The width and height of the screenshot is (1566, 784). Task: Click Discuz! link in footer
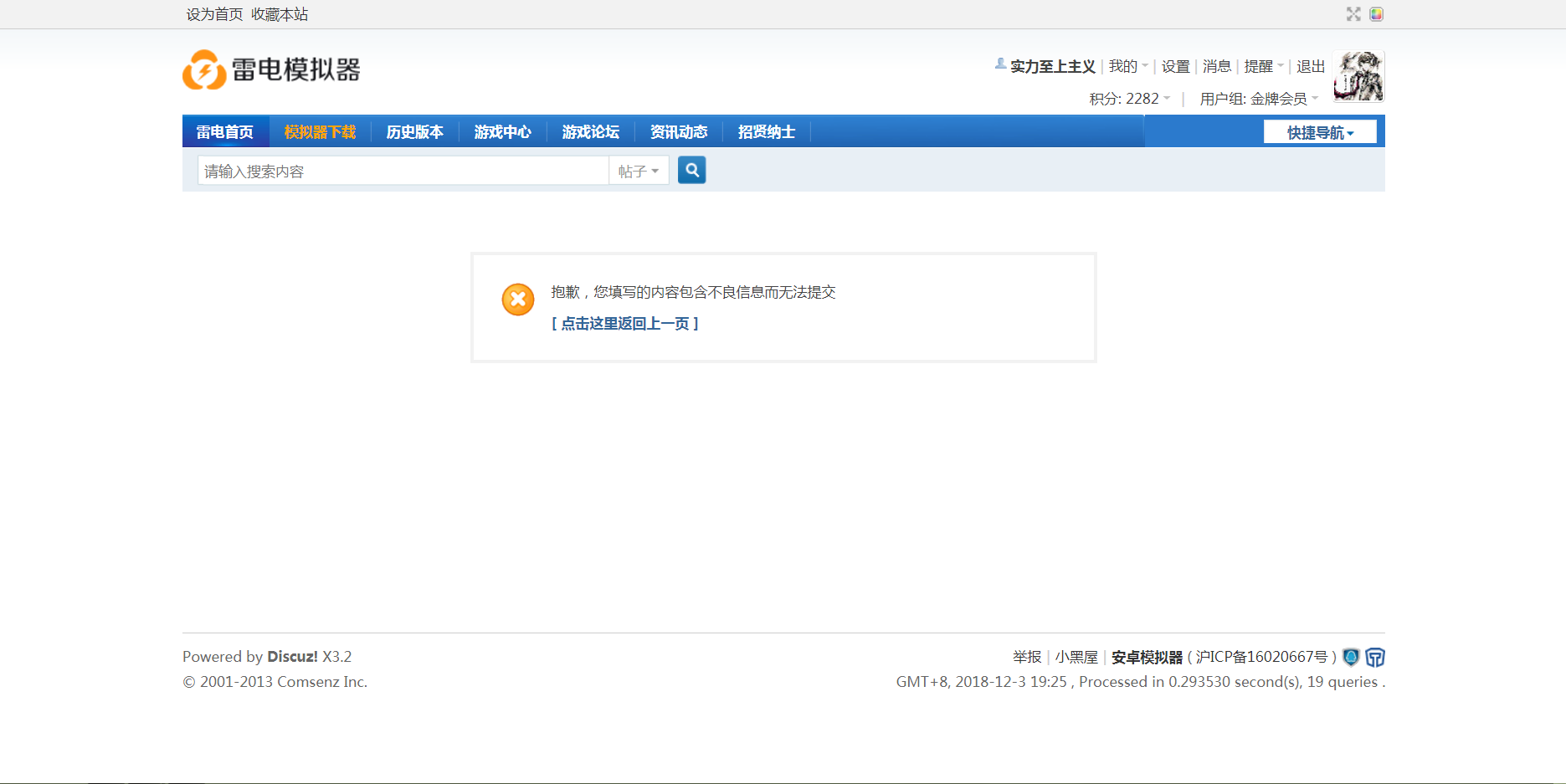coord(292,657)
